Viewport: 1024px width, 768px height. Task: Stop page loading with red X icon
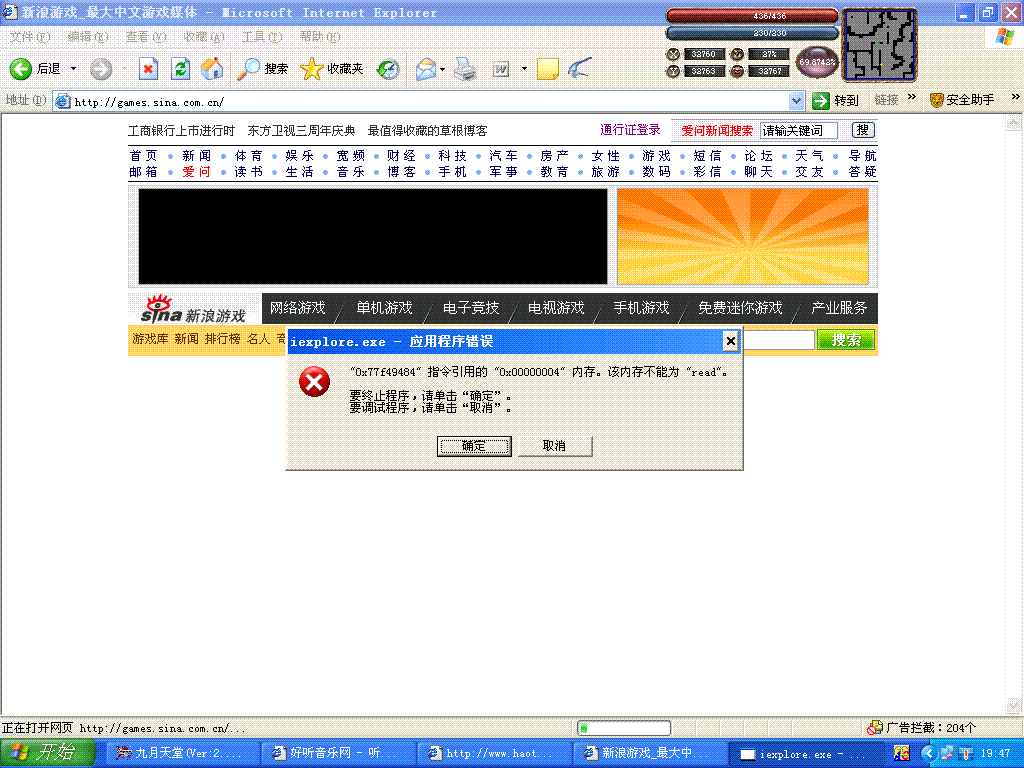pos(148,69)
